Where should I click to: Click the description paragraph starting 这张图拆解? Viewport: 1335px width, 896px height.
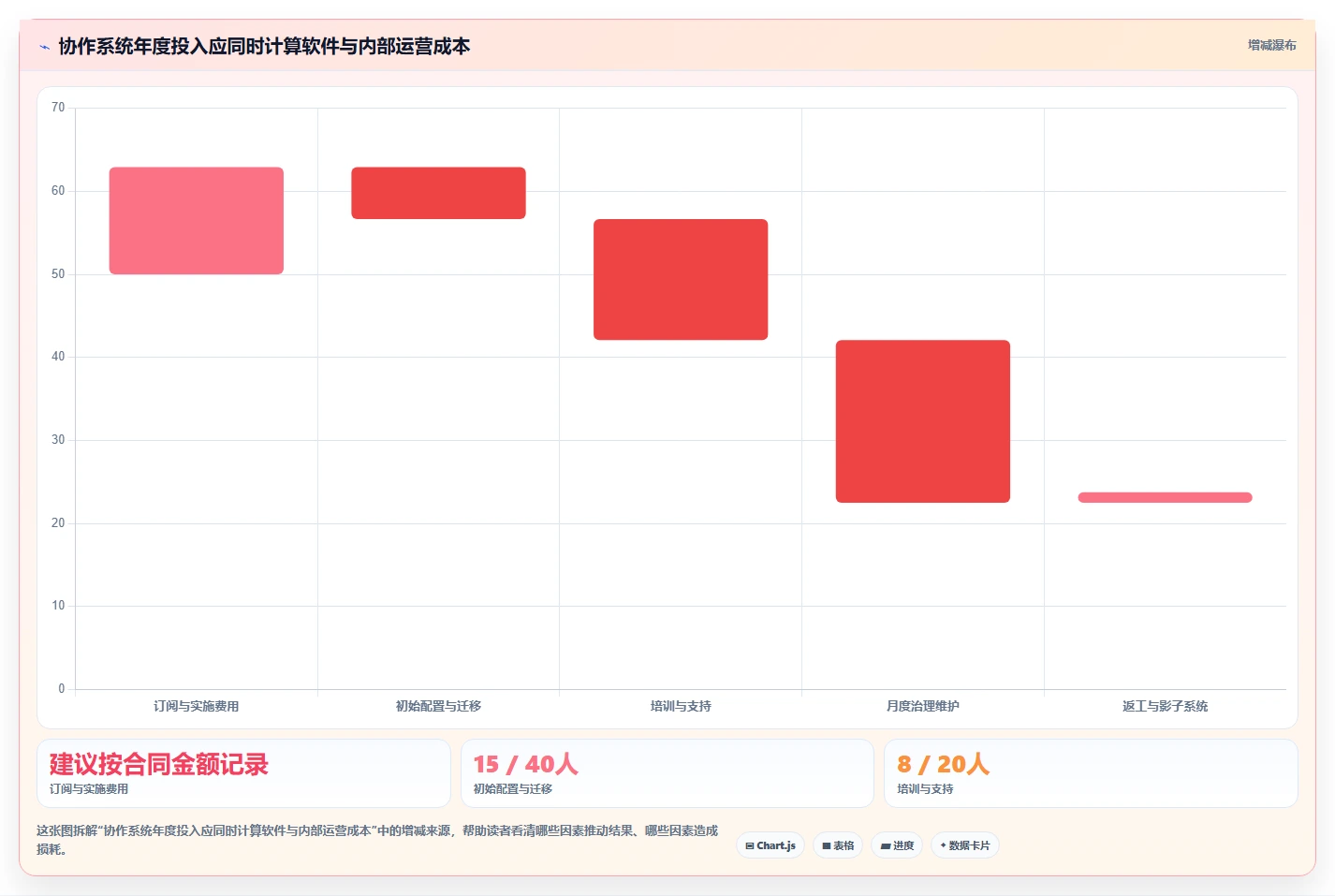(x=377, y=840)
